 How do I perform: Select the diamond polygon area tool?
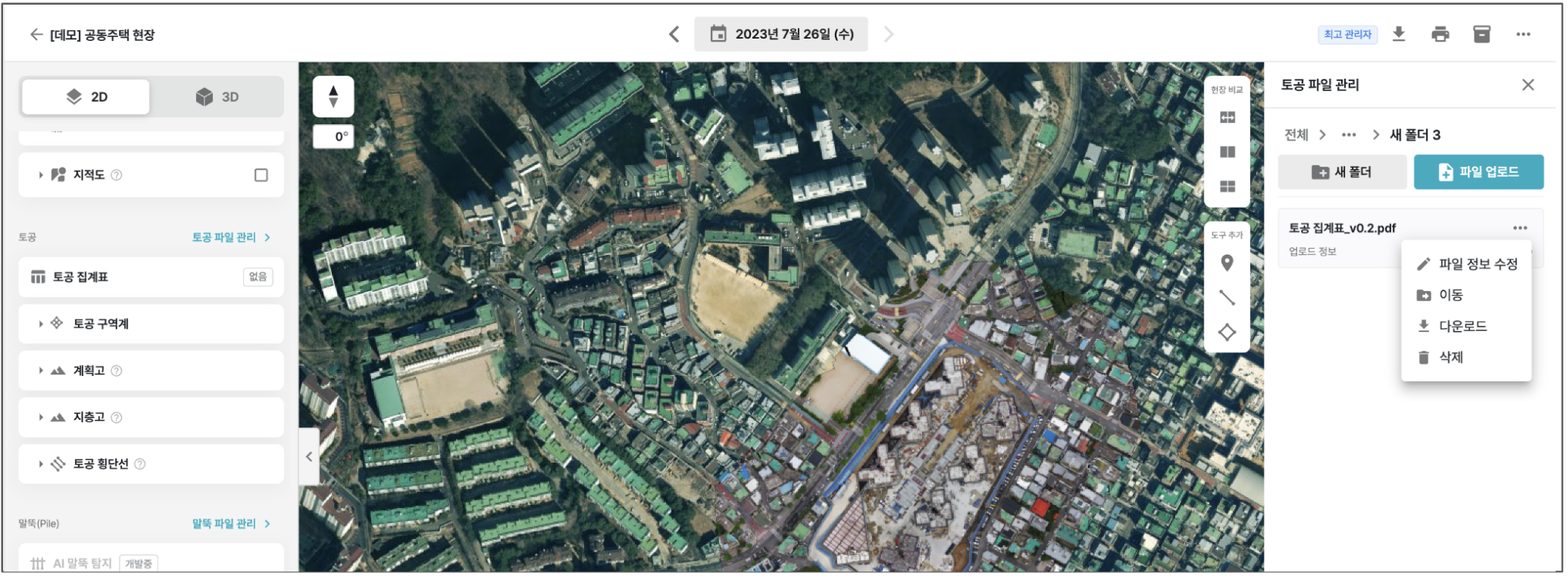(x=1227, y=332)
